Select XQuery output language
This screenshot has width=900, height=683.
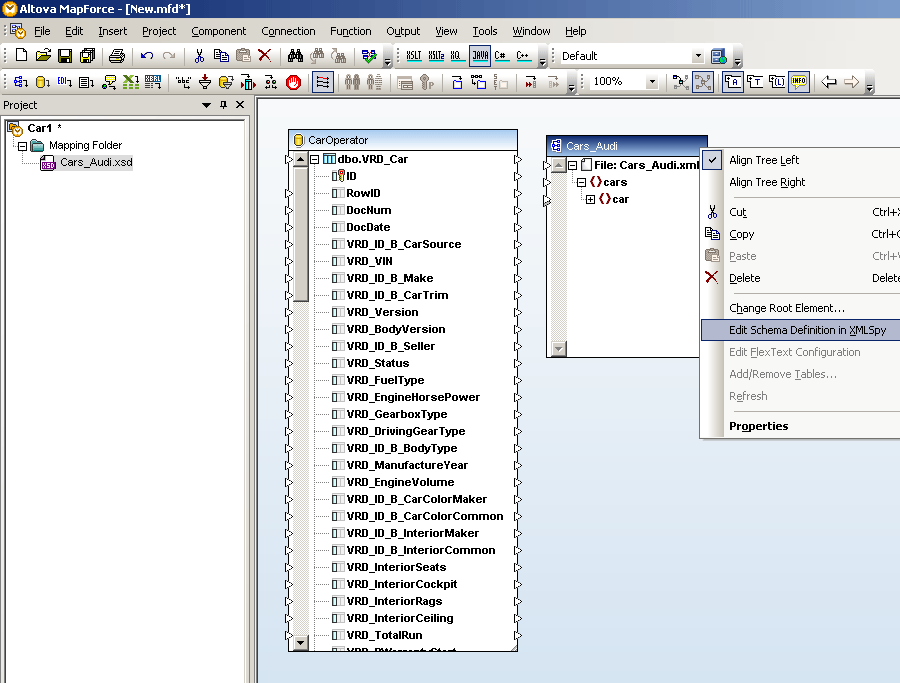coord(457,56)
